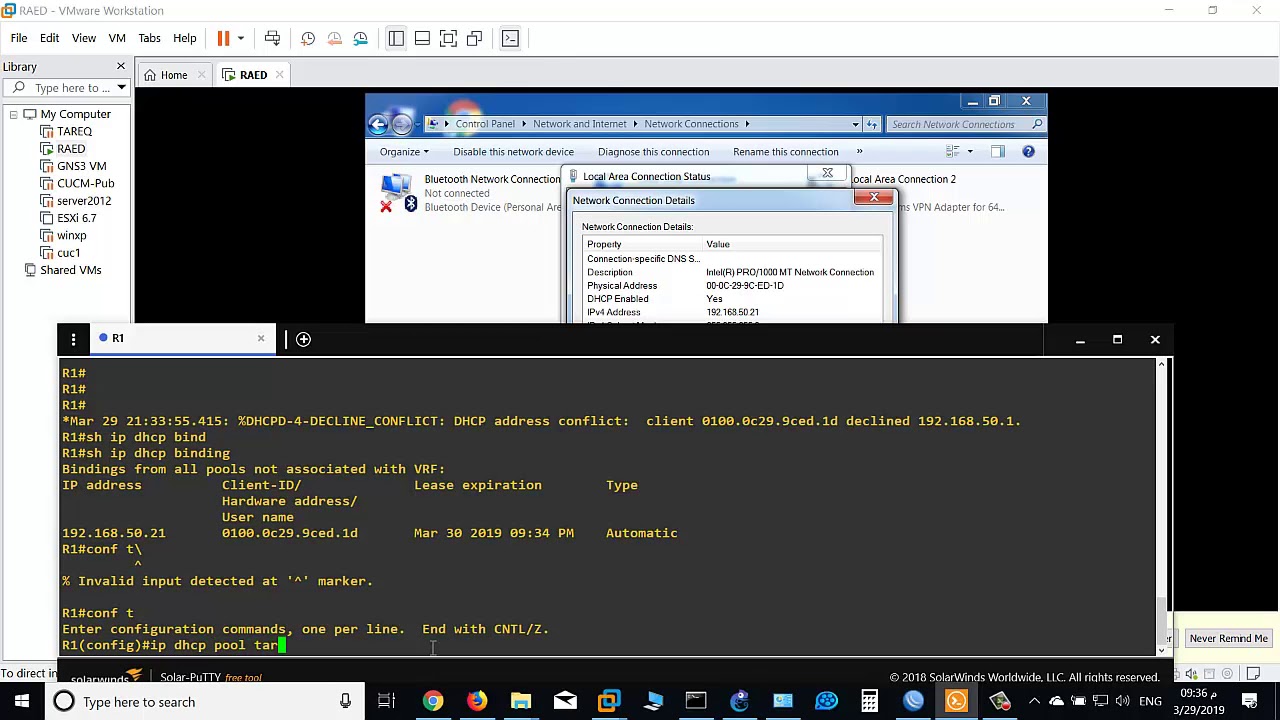Click the terminal vertical scrollbar
Viewport: 1280px width, 720px height.
pos(1161,507)
